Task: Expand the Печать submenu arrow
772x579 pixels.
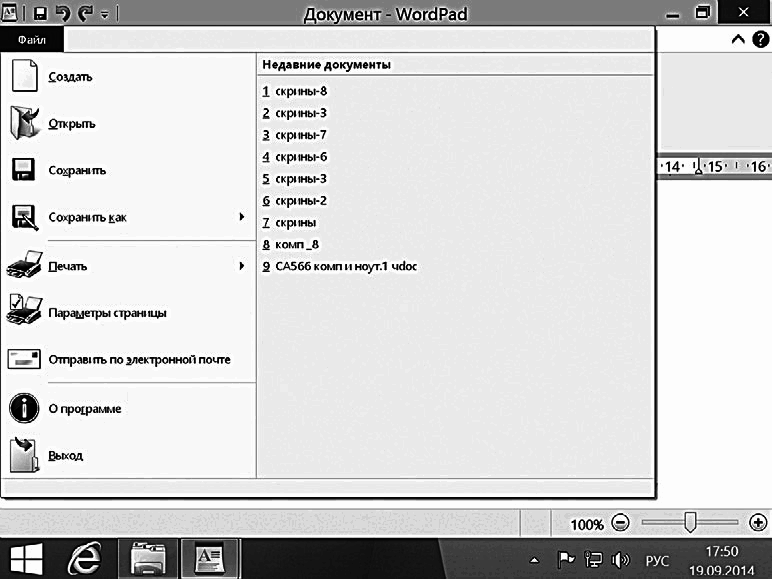Action: (x=242, y=266)
